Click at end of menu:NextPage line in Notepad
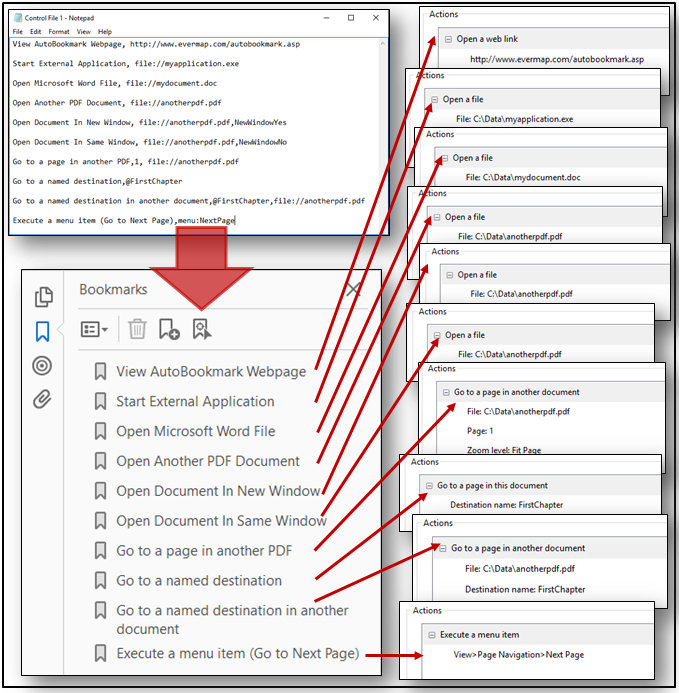 [236, 220]
